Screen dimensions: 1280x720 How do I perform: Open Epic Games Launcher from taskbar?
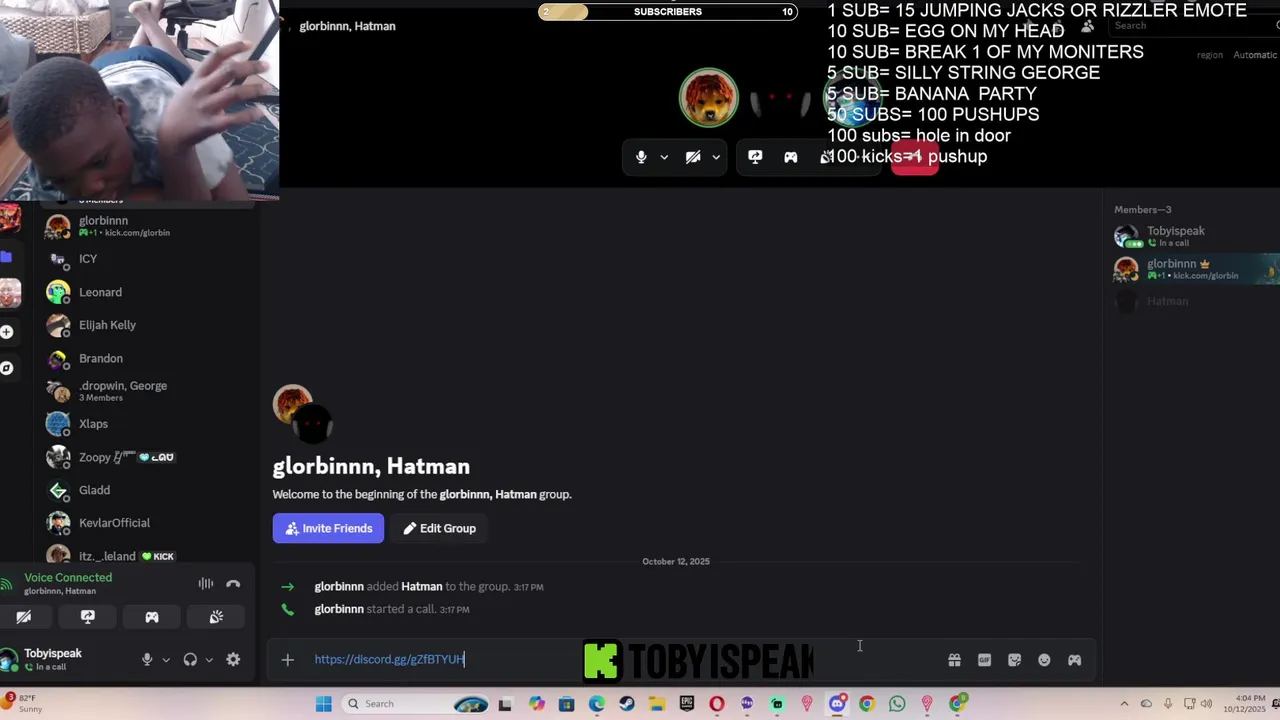[687, 704]
